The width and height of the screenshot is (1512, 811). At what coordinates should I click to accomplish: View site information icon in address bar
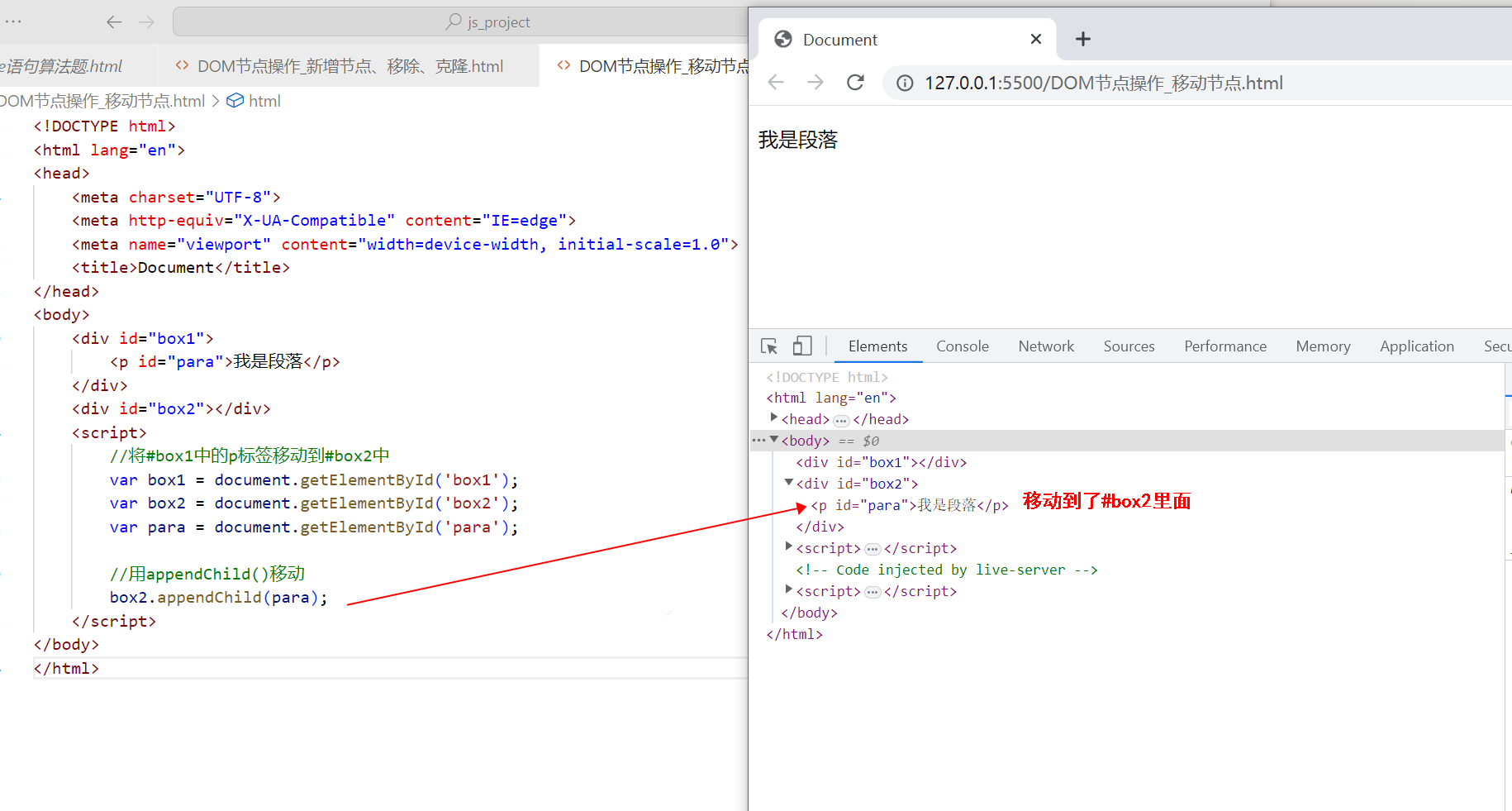906,83
